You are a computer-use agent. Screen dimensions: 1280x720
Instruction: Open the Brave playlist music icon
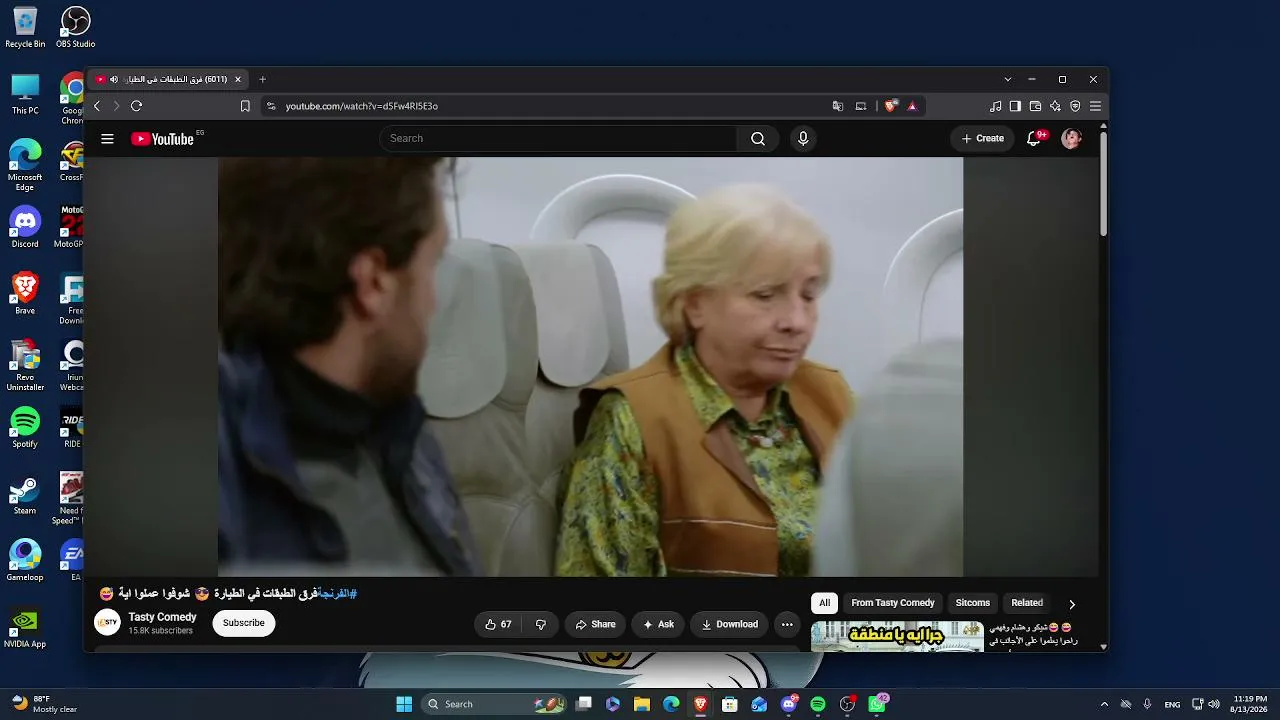(x=995, y=106)
